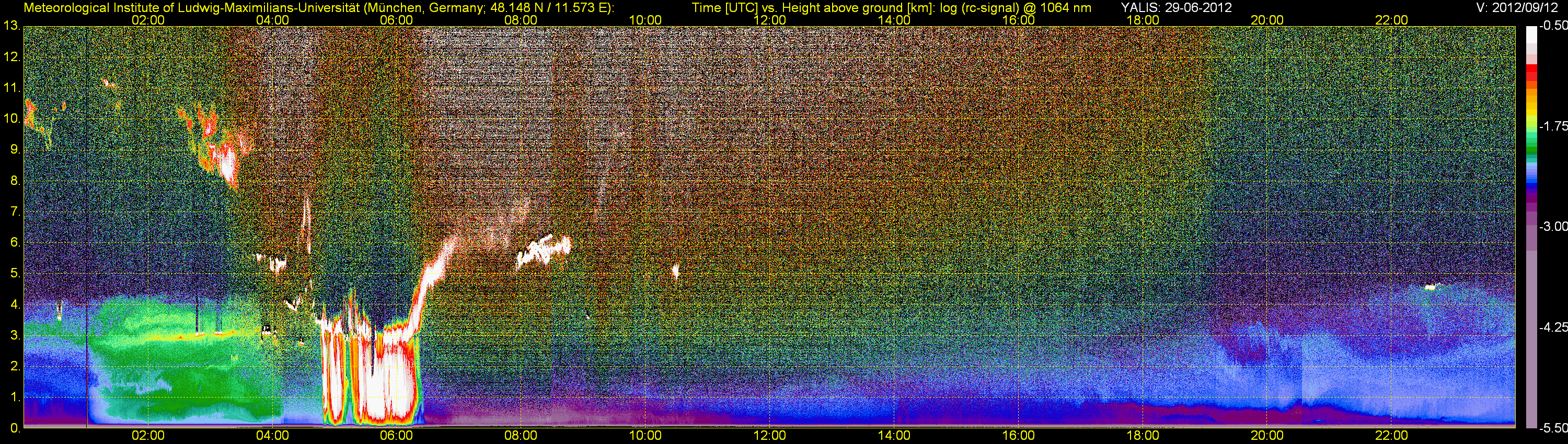1568x444 pixels.
Task: Click the 16:00 label on the top time axis
Action: pos(1018,20)
